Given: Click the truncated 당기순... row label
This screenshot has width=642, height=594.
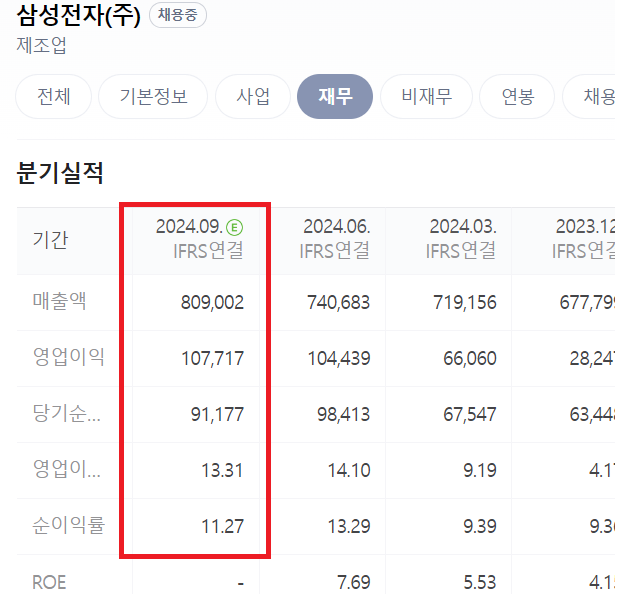Looking at the screenshot, I should tap(66, 413).
